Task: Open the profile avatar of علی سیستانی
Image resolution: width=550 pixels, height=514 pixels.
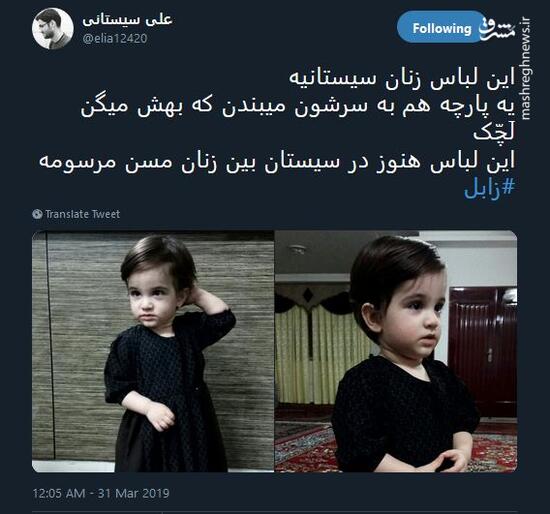Action: (x=53, y=28)
